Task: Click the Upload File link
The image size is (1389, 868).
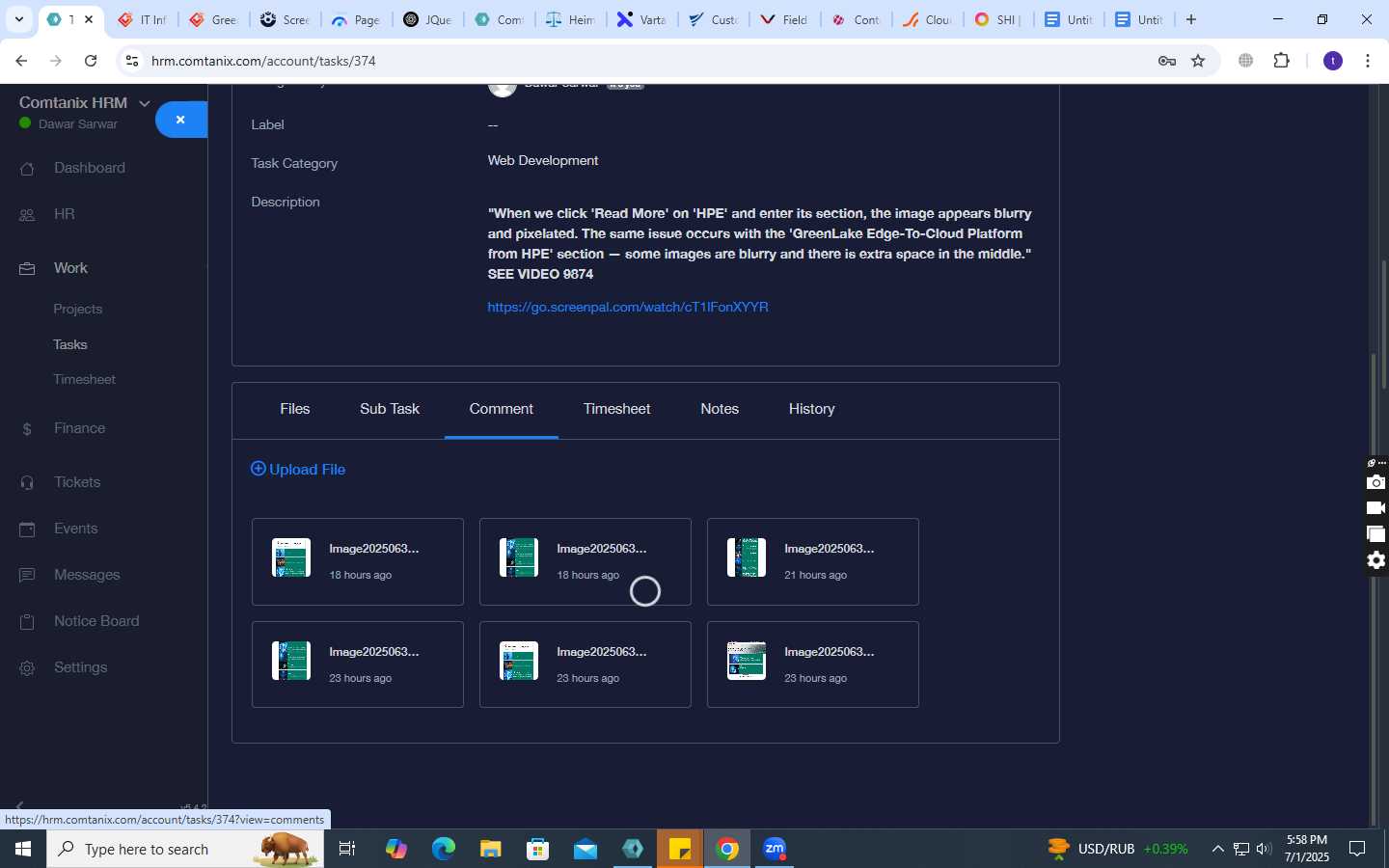Action: [307, 470]
